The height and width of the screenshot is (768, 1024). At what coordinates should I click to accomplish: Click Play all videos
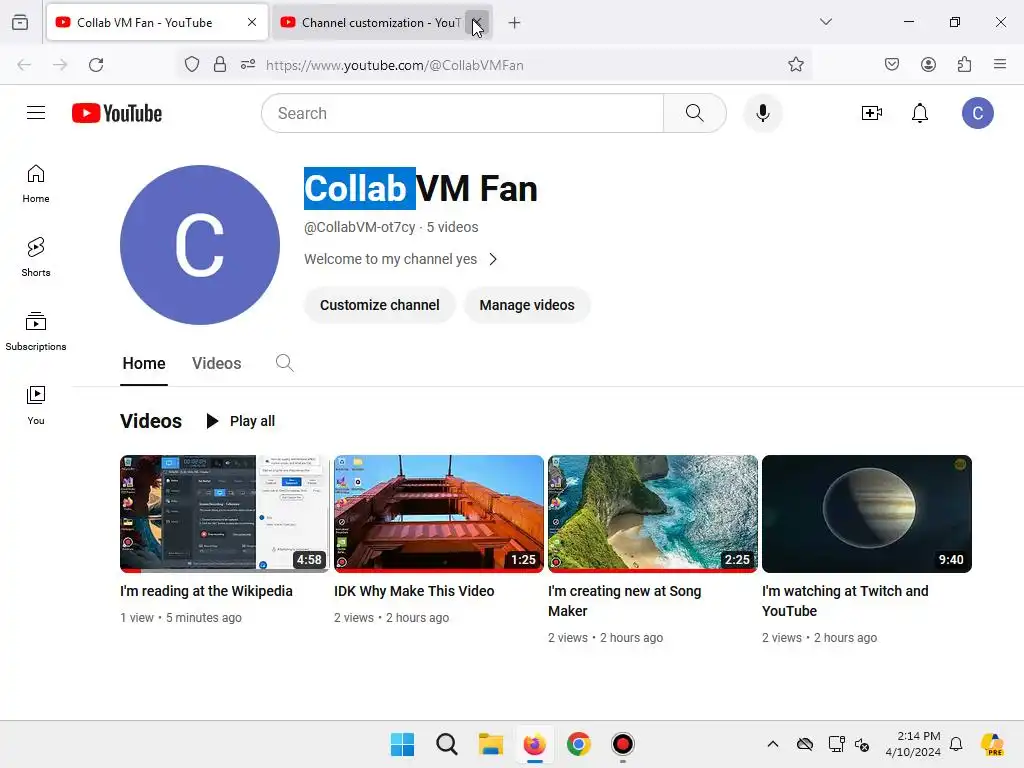[240, 421]
